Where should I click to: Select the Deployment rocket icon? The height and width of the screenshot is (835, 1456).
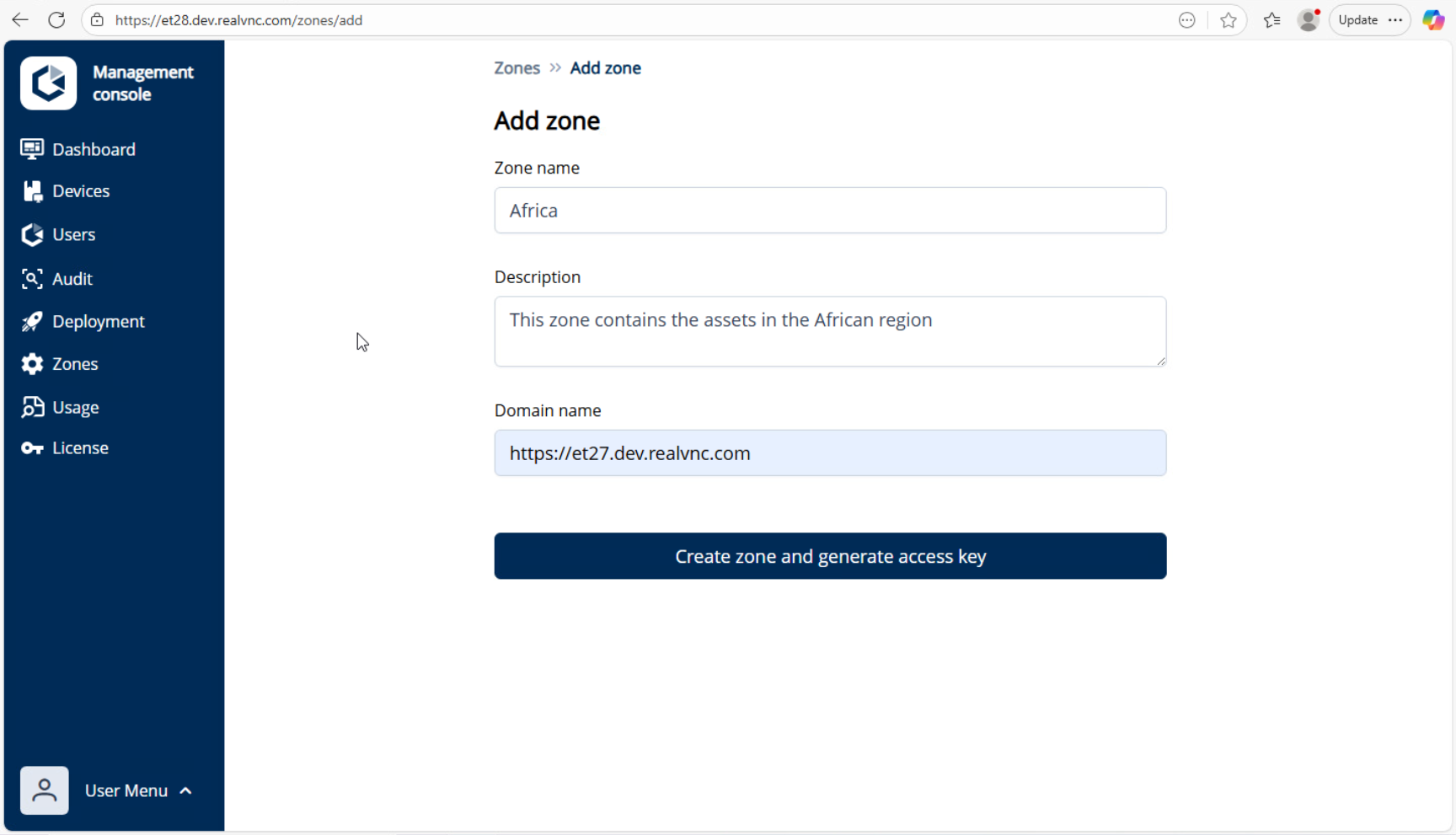coord(32,321)
